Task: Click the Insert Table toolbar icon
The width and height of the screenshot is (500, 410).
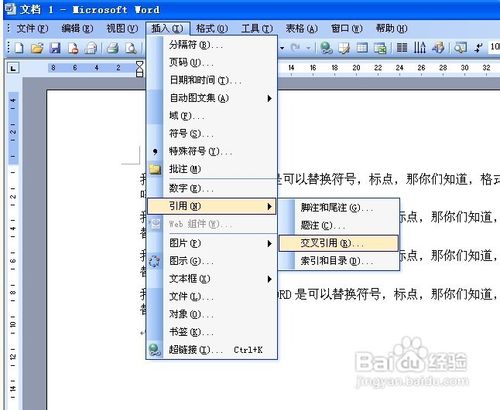Action: pyautogui.click(x=362, y=48)
